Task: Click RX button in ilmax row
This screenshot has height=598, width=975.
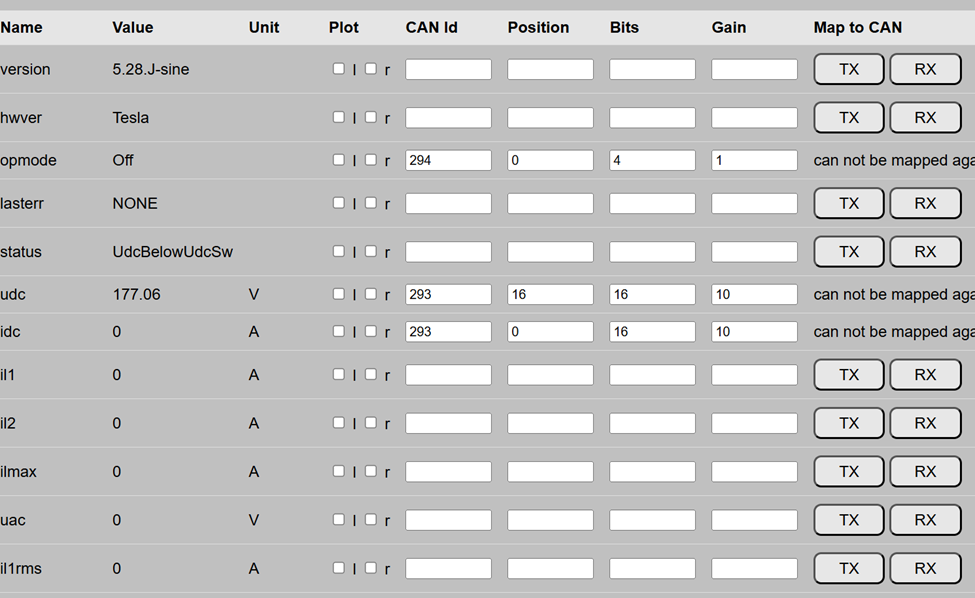Action: [925, 471]
